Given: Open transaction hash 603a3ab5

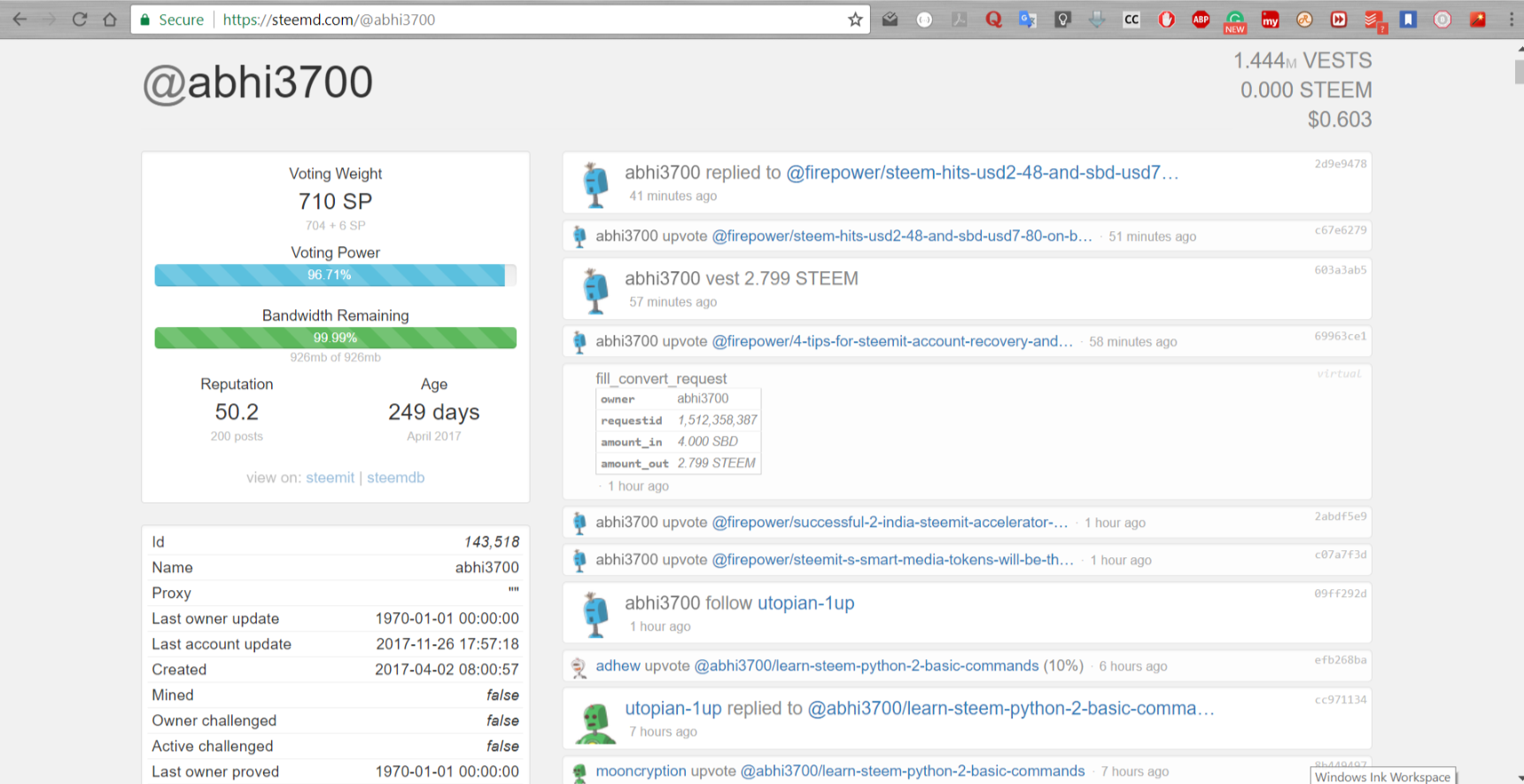Looking at the screenshot, I should click(x=1341, y=270).
